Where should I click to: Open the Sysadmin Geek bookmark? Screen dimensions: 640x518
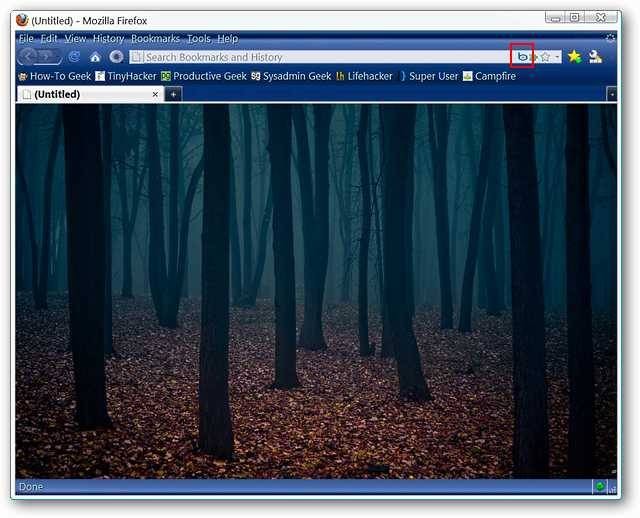pyautogui.click(x=291, y=76)
